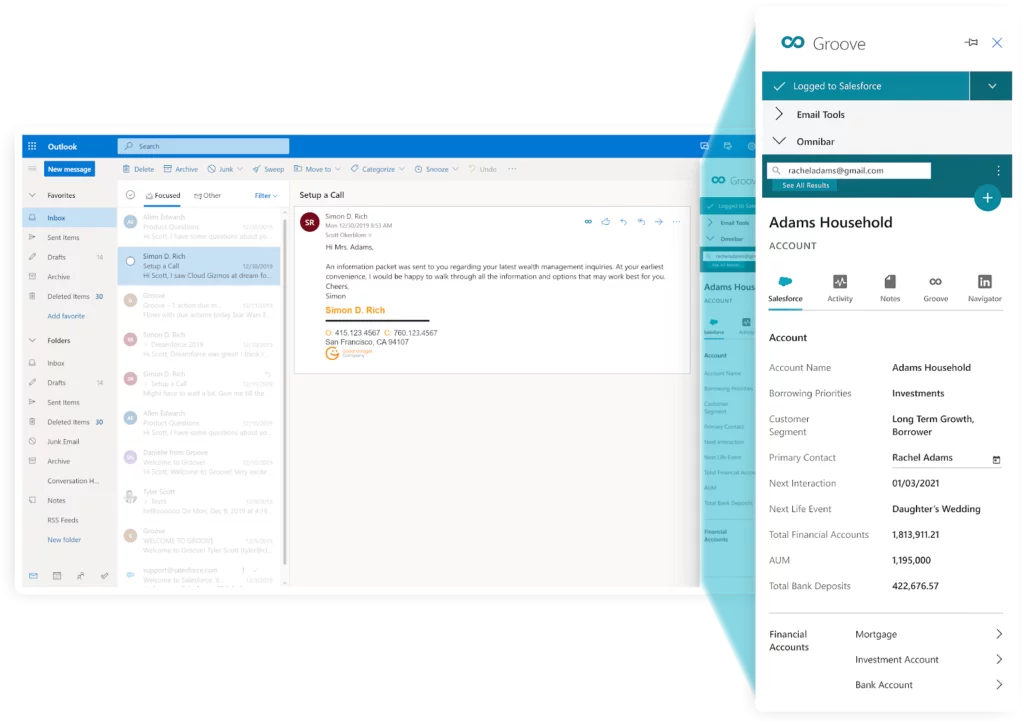Click Sweep in the toolbar
This screenshot has width=1024, height=724.
(268, 169)
